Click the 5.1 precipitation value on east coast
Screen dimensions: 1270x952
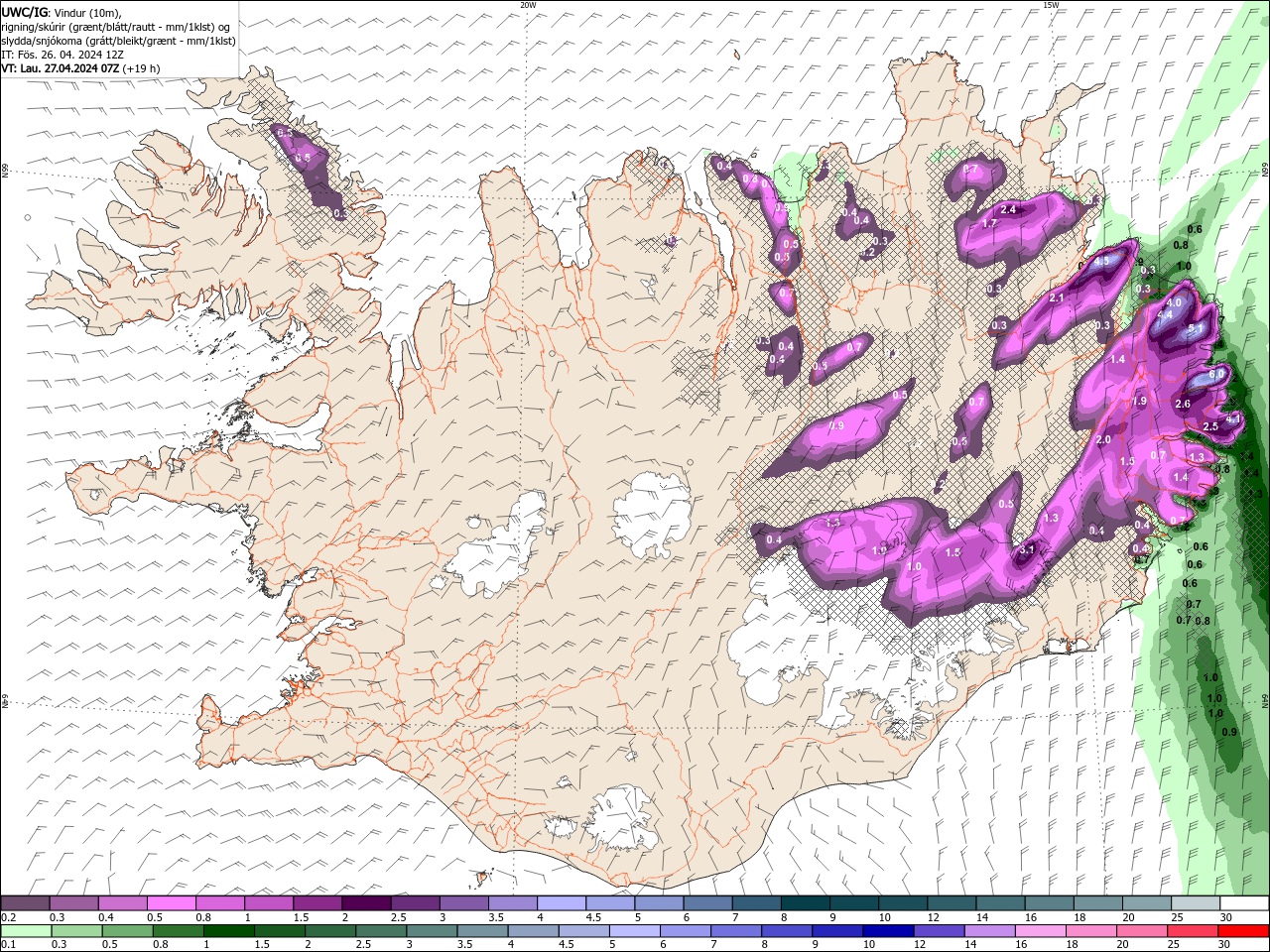pyautogui.click(x=1196, y=328)
